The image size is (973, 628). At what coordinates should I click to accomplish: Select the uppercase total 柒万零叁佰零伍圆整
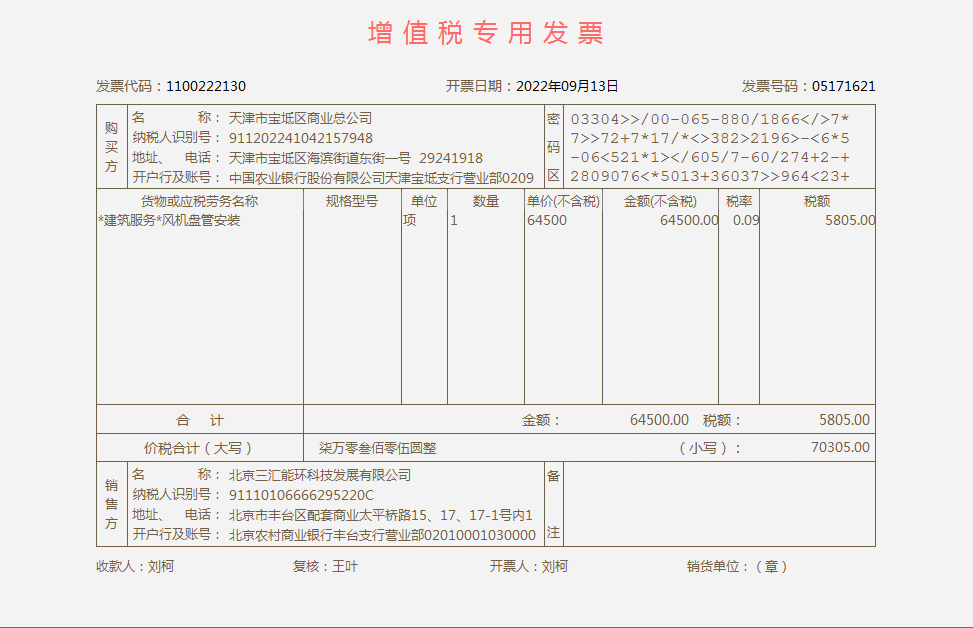(x=377, y=448)
